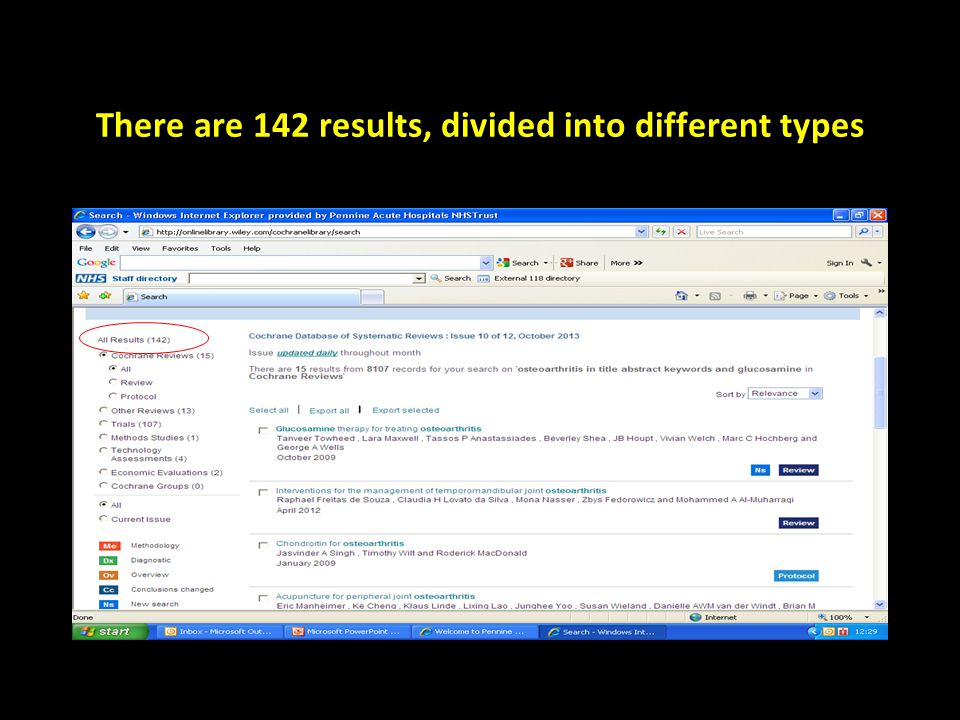
Task: Select the Trials (107) radio button
Action: coord(103,423)
